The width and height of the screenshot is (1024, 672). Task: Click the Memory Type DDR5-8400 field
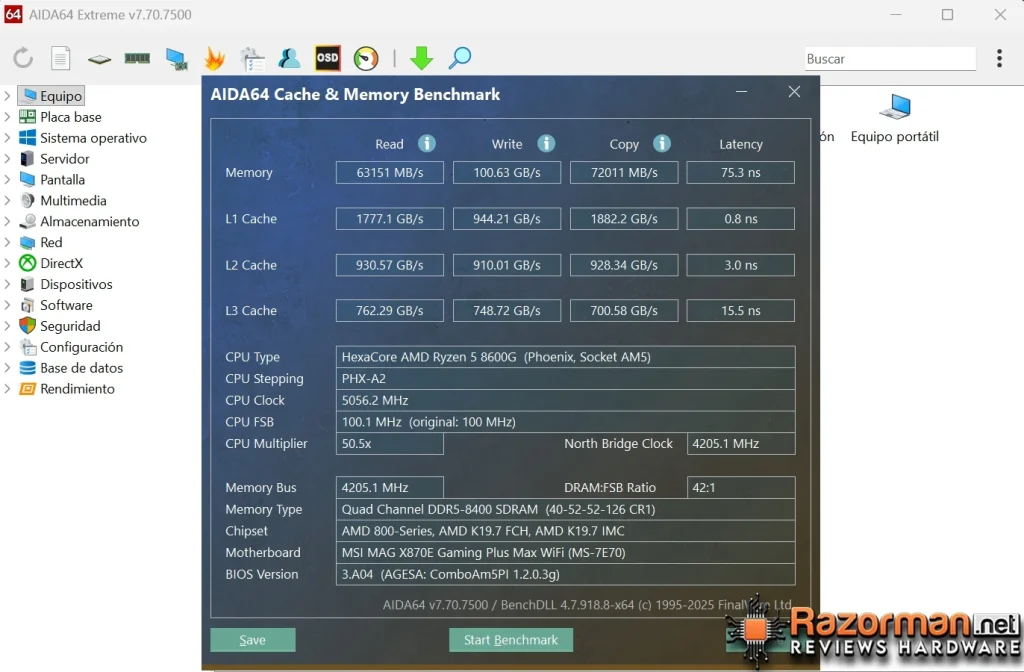click(566, 509)
